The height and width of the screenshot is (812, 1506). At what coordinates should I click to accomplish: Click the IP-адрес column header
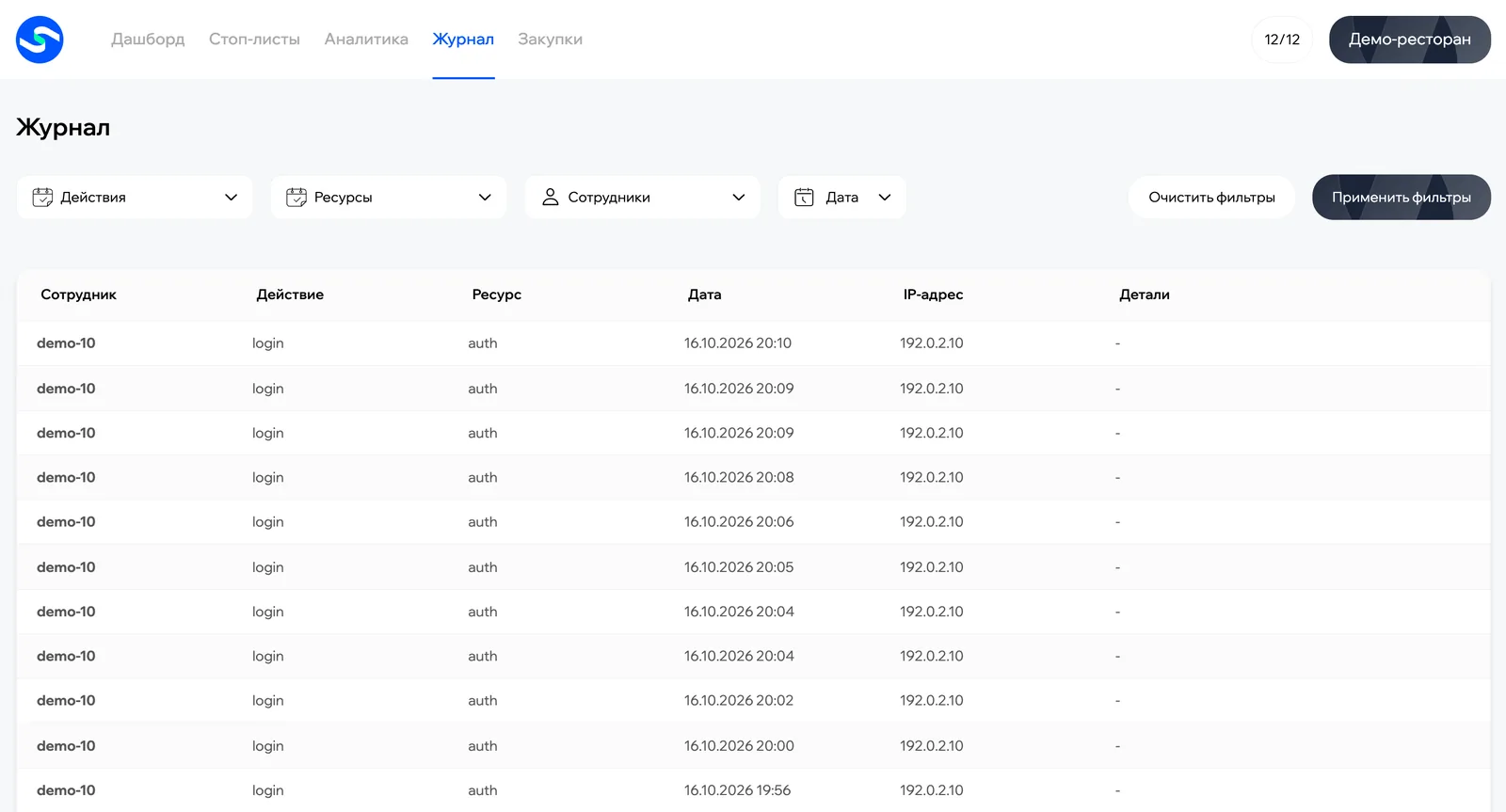tap(933, 295)
